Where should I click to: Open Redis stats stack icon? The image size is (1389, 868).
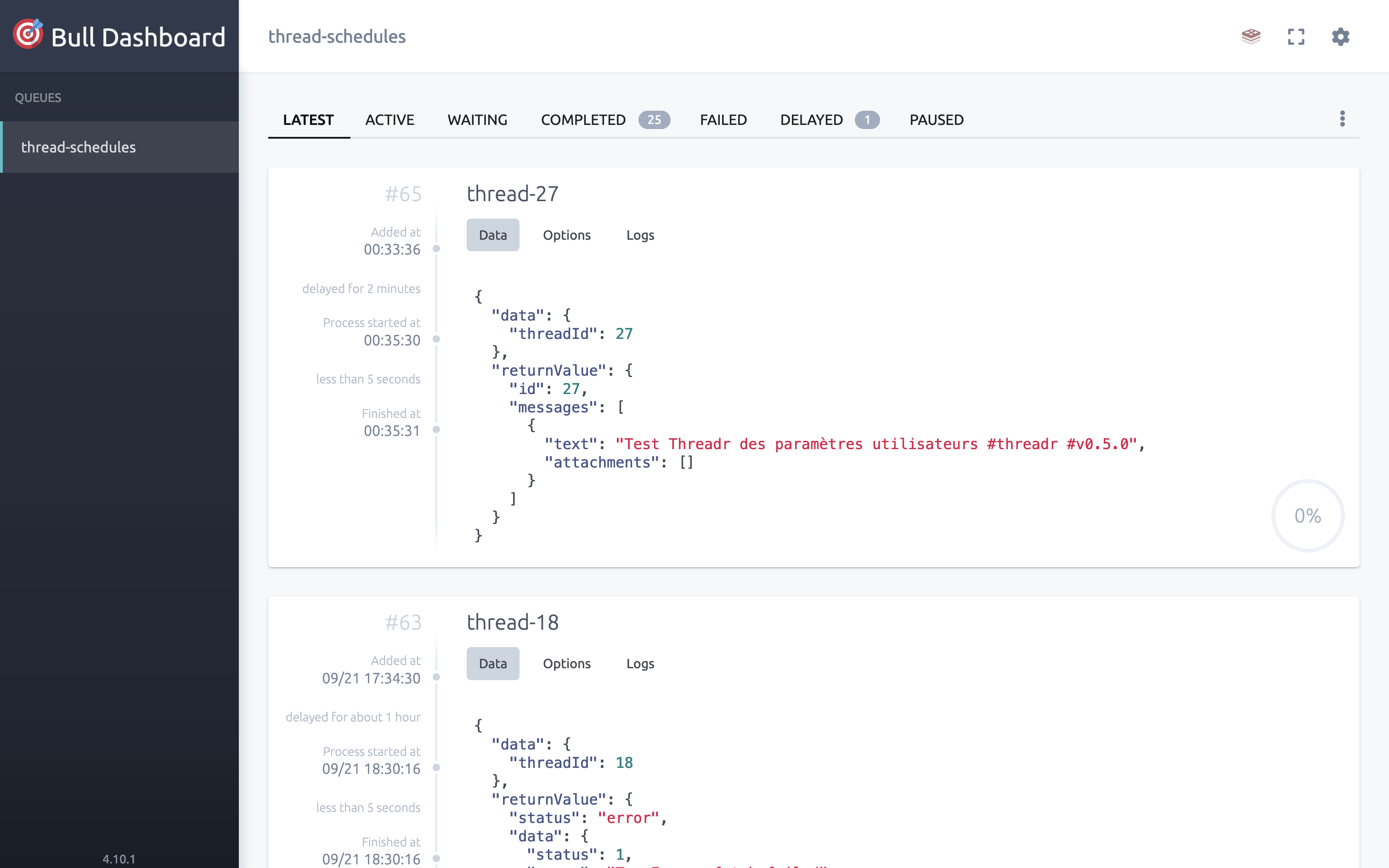click(x=1251, y=37)
